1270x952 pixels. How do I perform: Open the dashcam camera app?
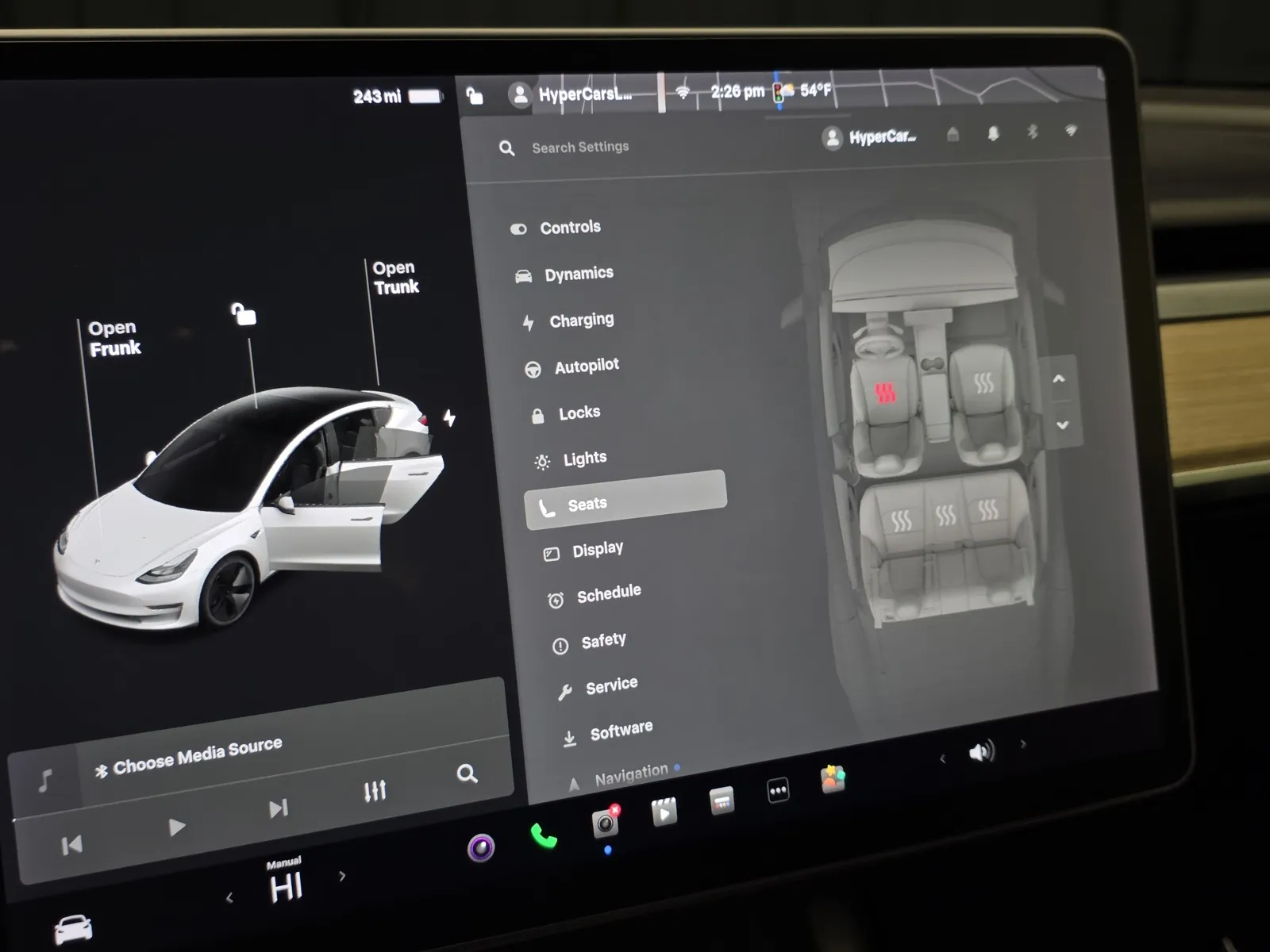click(x=606, y=823)
